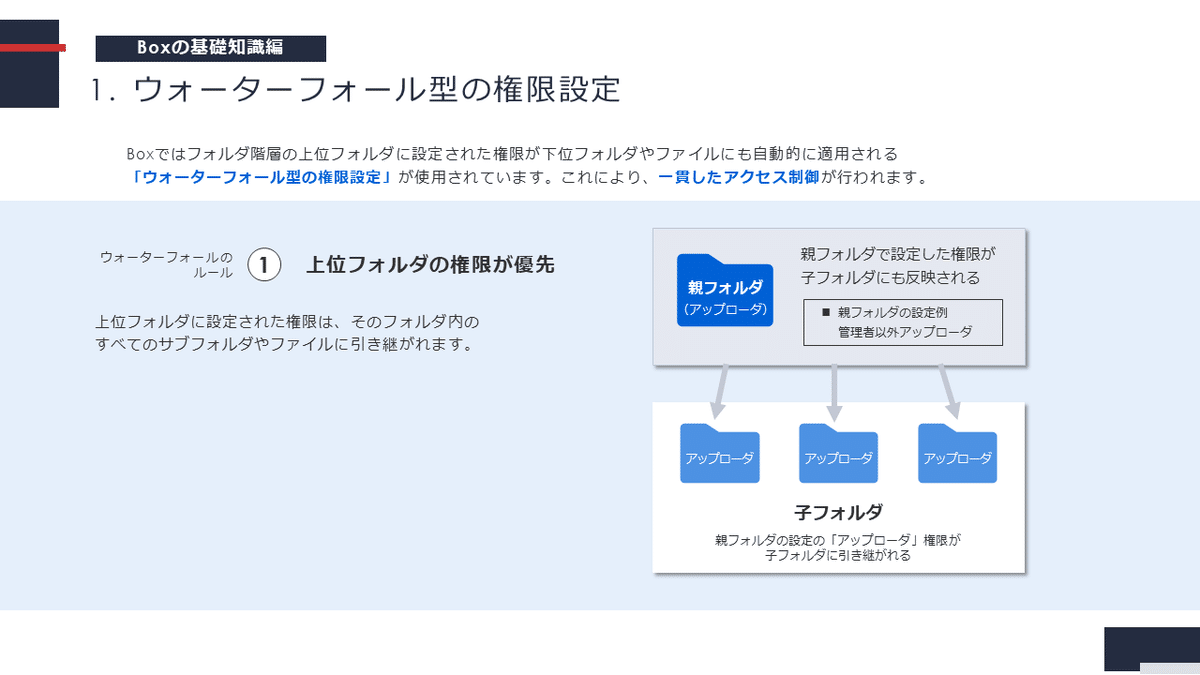Click the boxed 親フォルダの設定例 note
1200x675 pixels.
click(x=903, y=322)
